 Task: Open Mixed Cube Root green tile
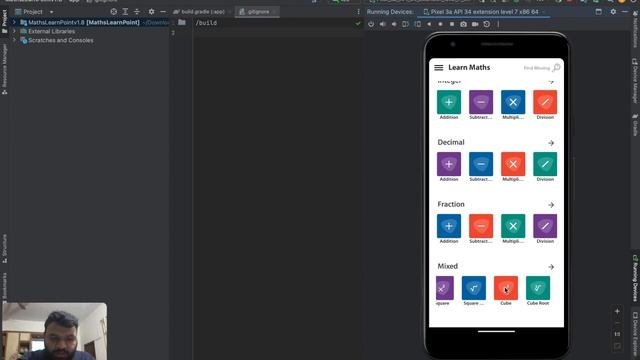[x=538, y=288]
